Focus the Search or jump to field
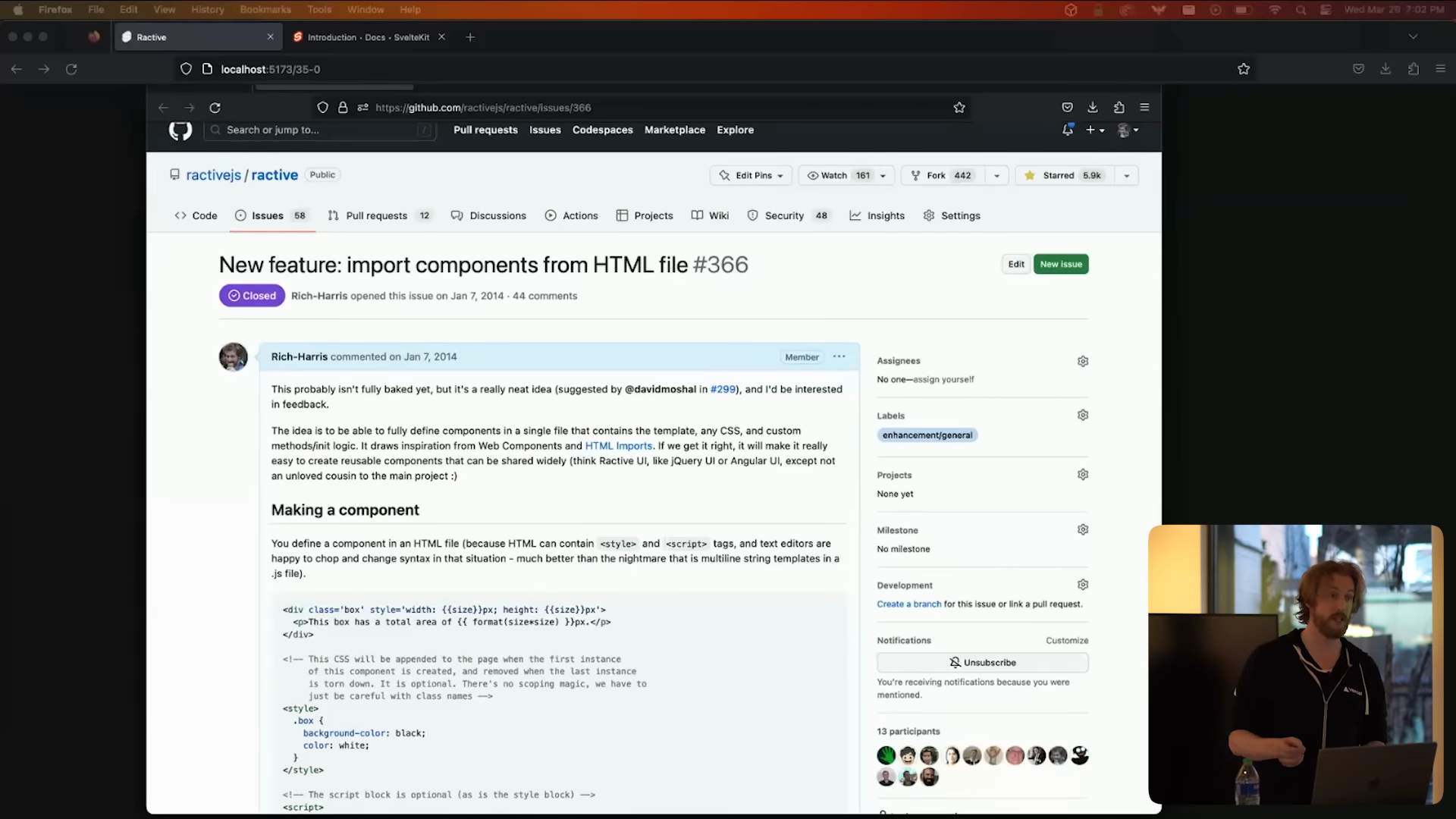This screenshot has height=819, width=1456. click(318, 130)
